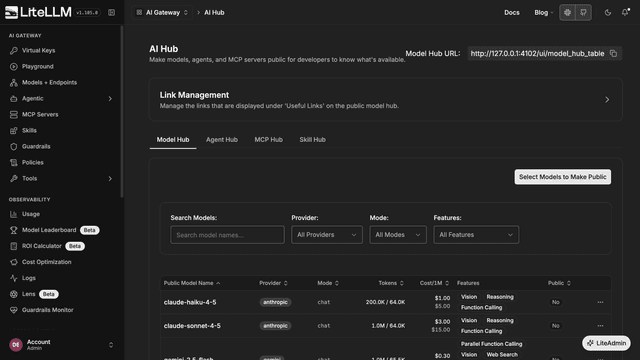Open the LiteAdmin assistant button
Image resolution: width=640 pixels, height=360 pixels.
[x=606, y=343]
